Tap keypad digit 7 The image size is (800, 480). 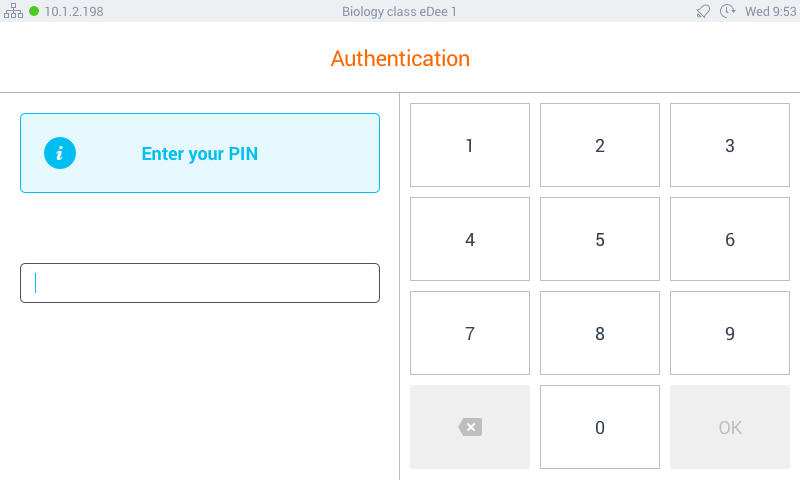[470, 333]
